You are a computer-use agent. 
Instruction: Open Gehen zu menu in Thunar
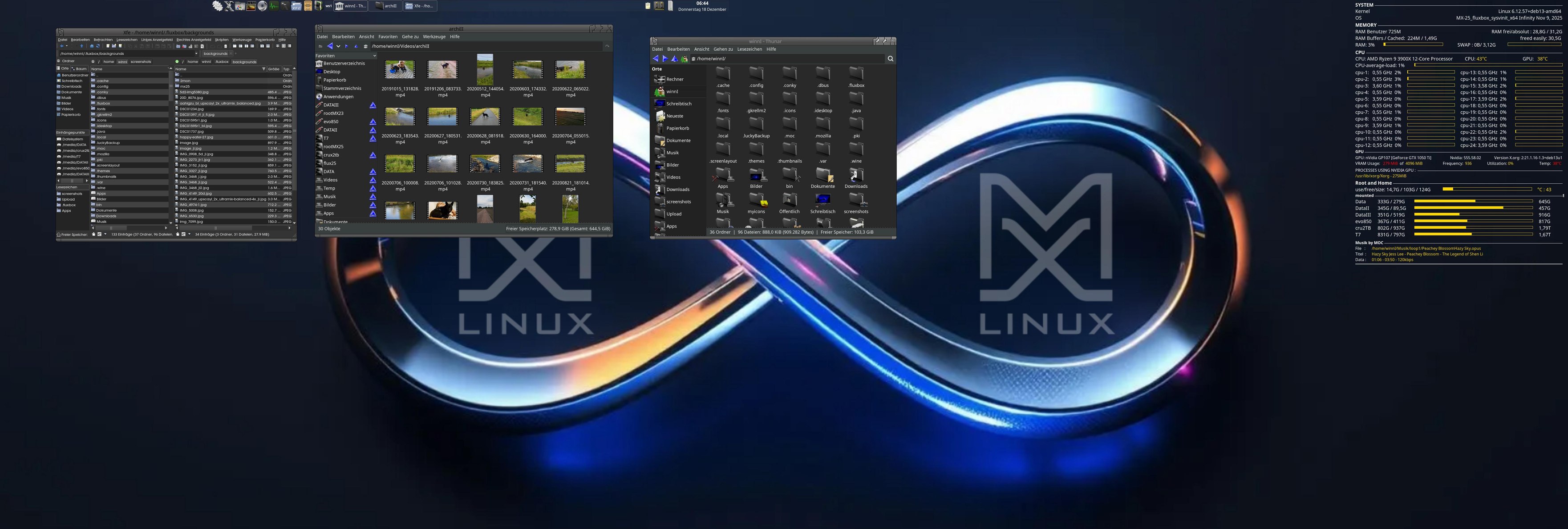pyautogui.click(x=723, y=49)
